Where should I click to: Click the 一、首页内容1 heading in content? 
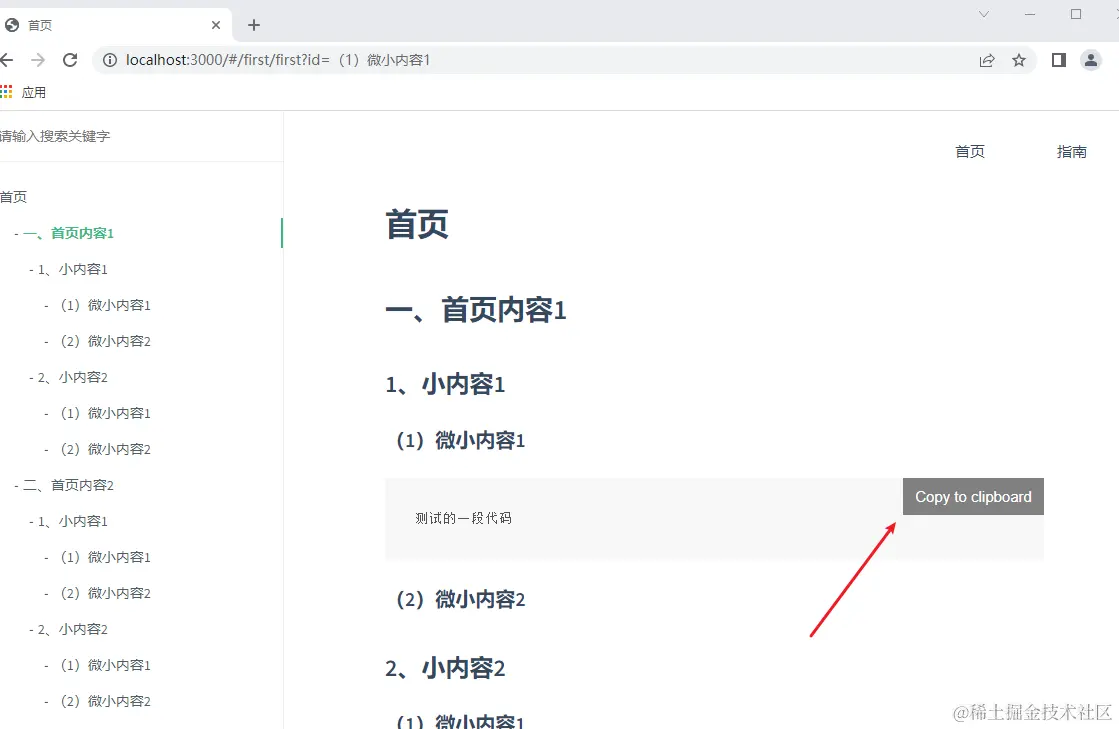pos(475,310)
